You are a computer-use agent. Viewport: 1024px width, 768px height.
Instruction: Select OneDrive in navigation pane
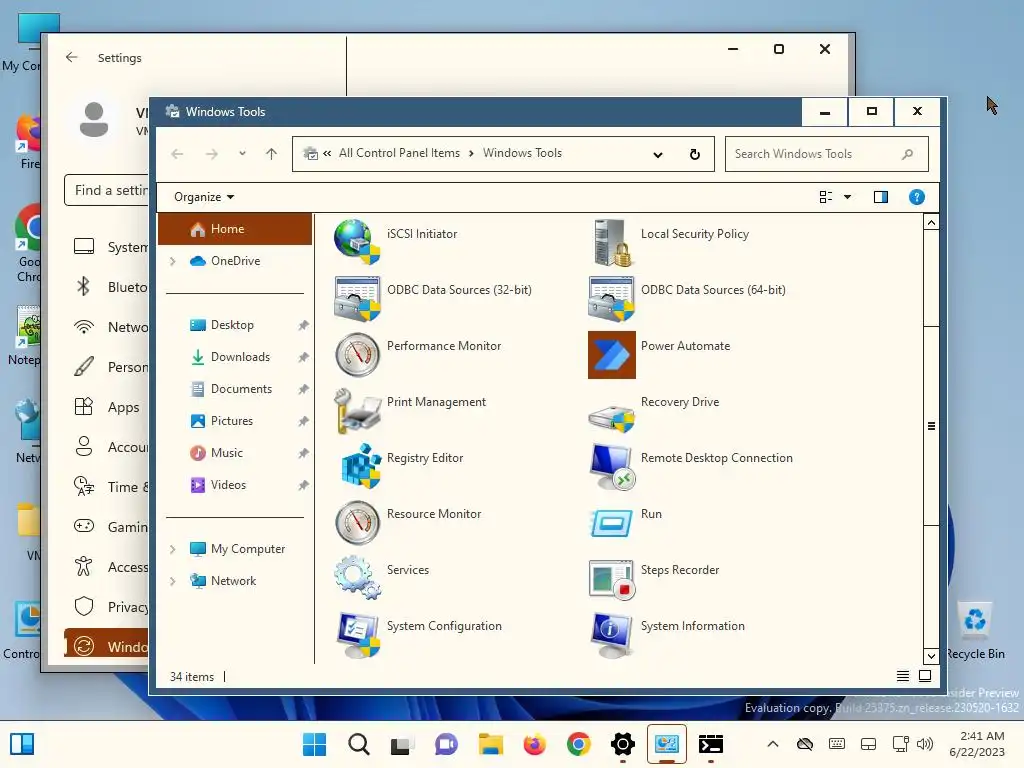[236, 261]
